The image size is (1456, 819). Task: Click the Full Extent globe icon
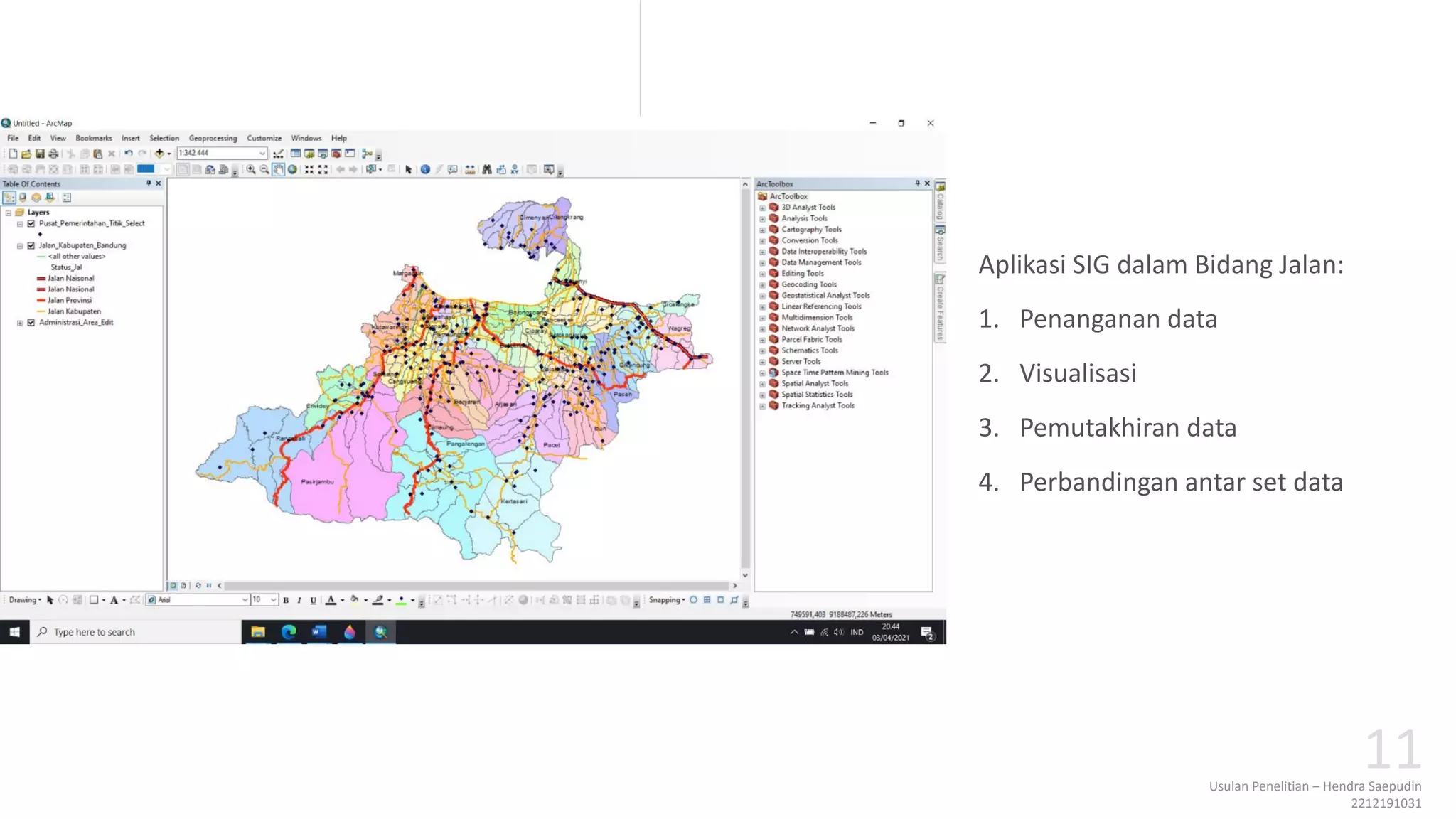pos(292,170)
